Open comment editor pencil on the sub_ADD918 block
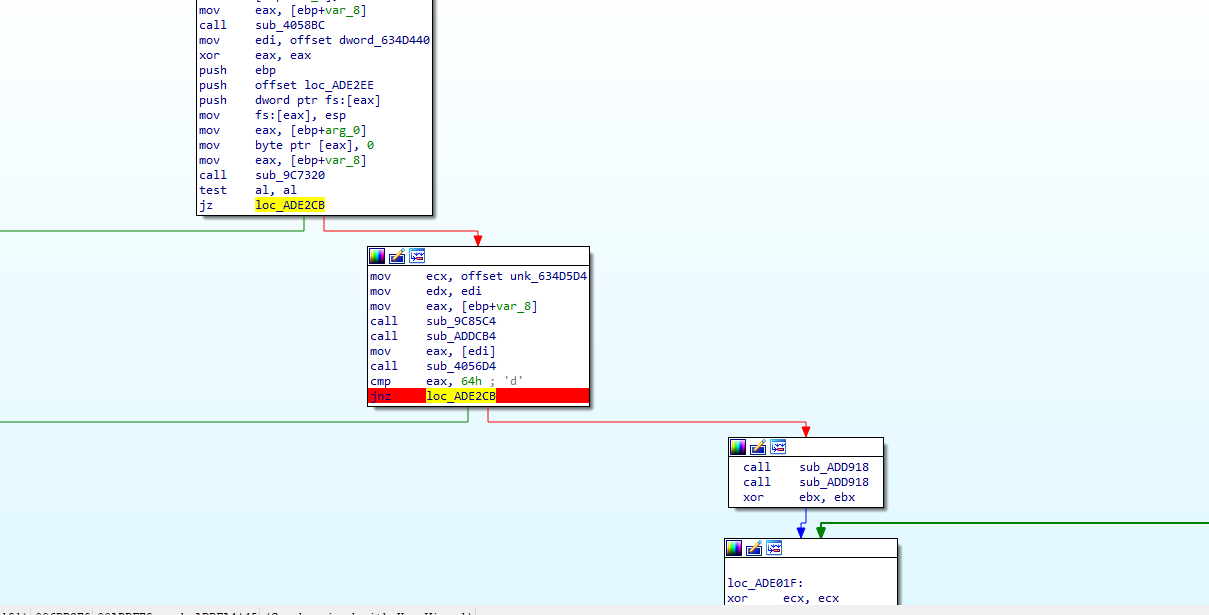The width and height of the screenshot is (1209, 615). [x=756, y=446]
